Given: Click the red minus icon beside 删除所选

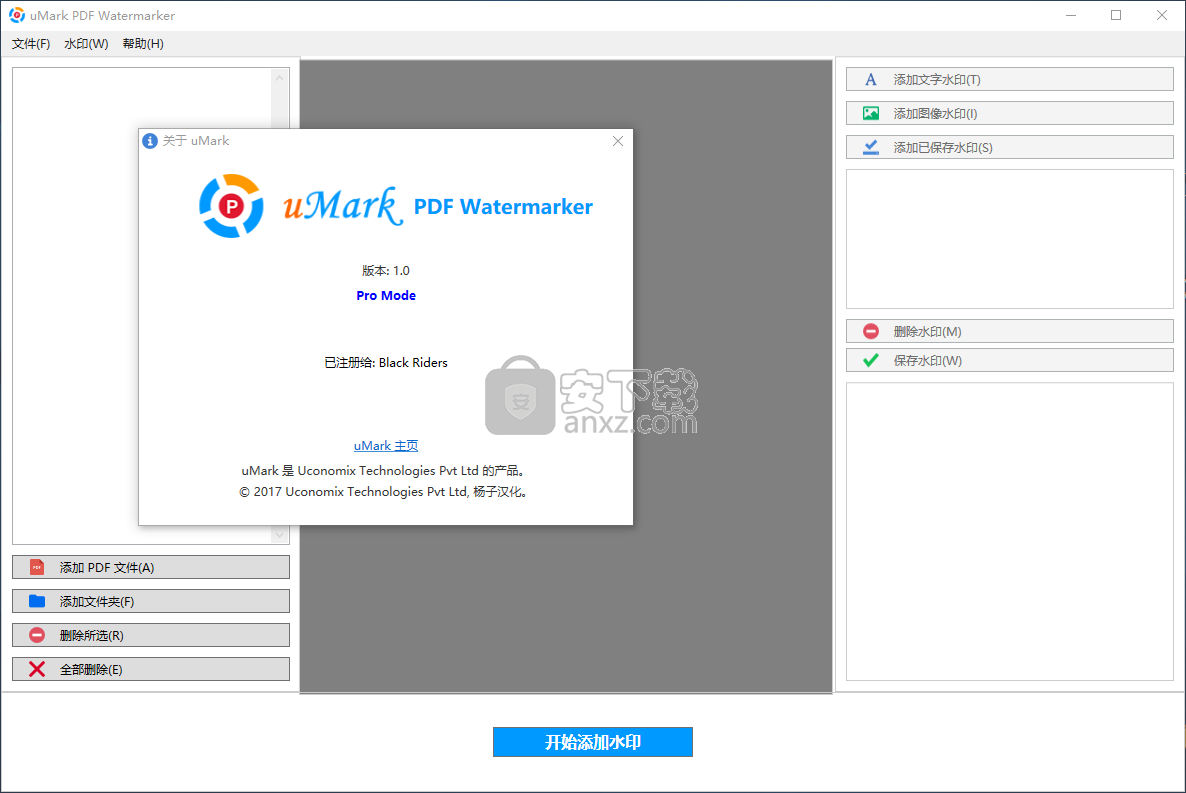Looking at the screenshot, I should [37, 636].
